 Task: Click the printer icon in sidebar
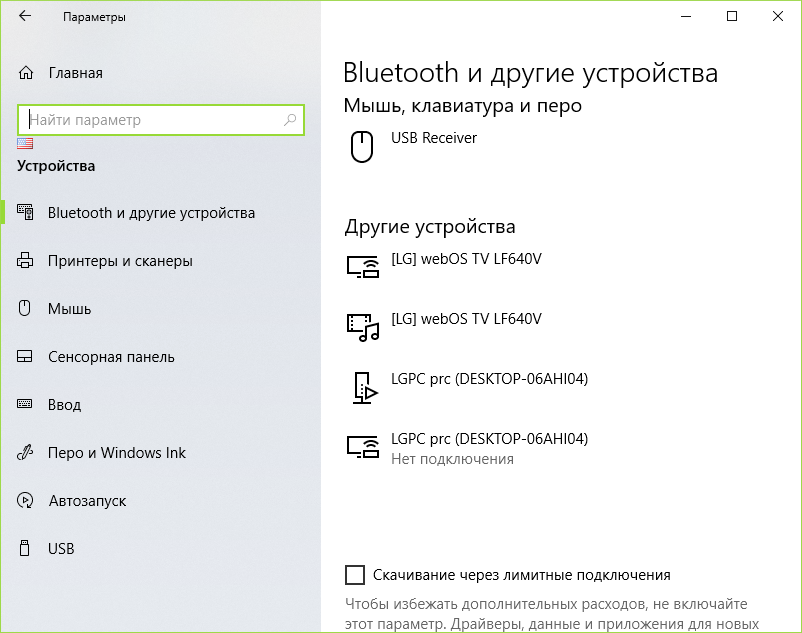click(25, 260)
